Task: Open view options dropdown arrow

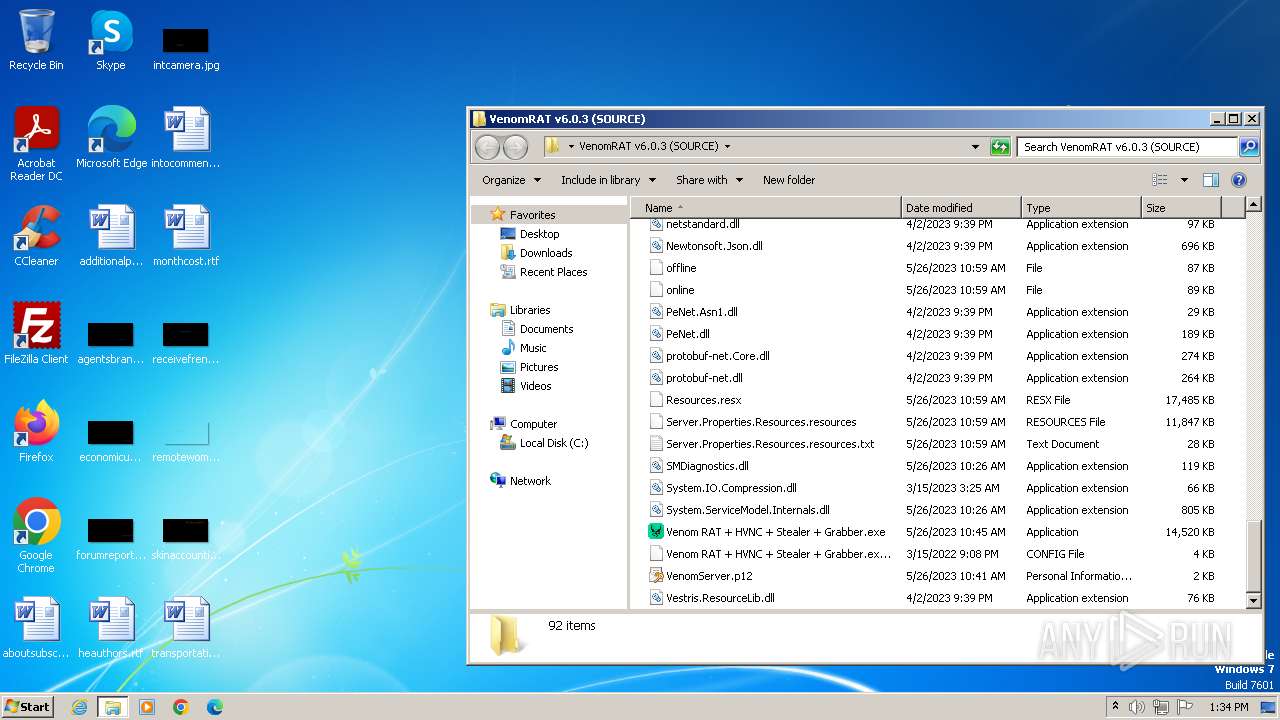Action: (x=1184, y=180)
